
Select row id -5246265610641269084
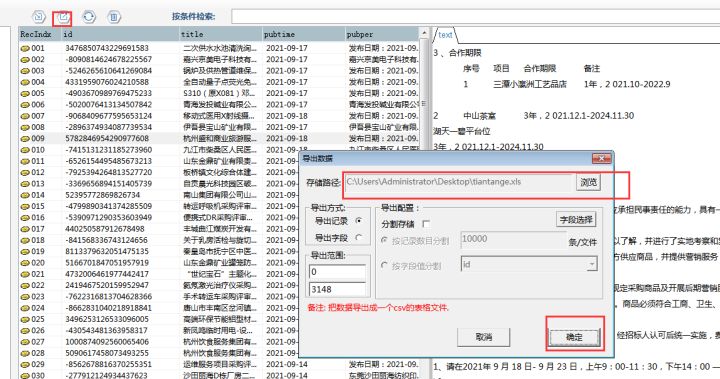(108, 71)
